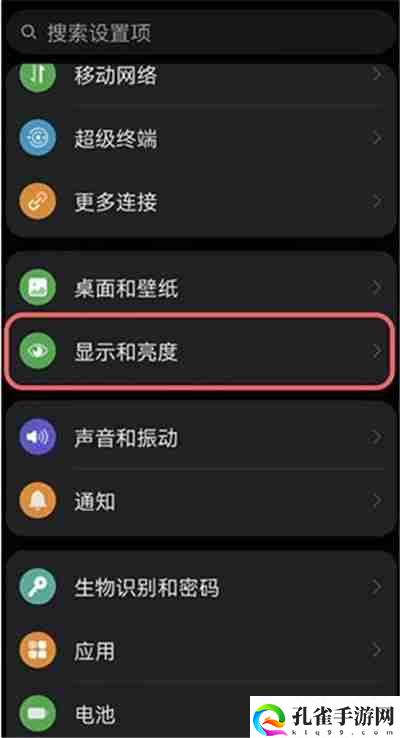The height and width of the screenshot is (738, 400).
Task: Expand the chevron next to 通知
Action: click(377, 501)
